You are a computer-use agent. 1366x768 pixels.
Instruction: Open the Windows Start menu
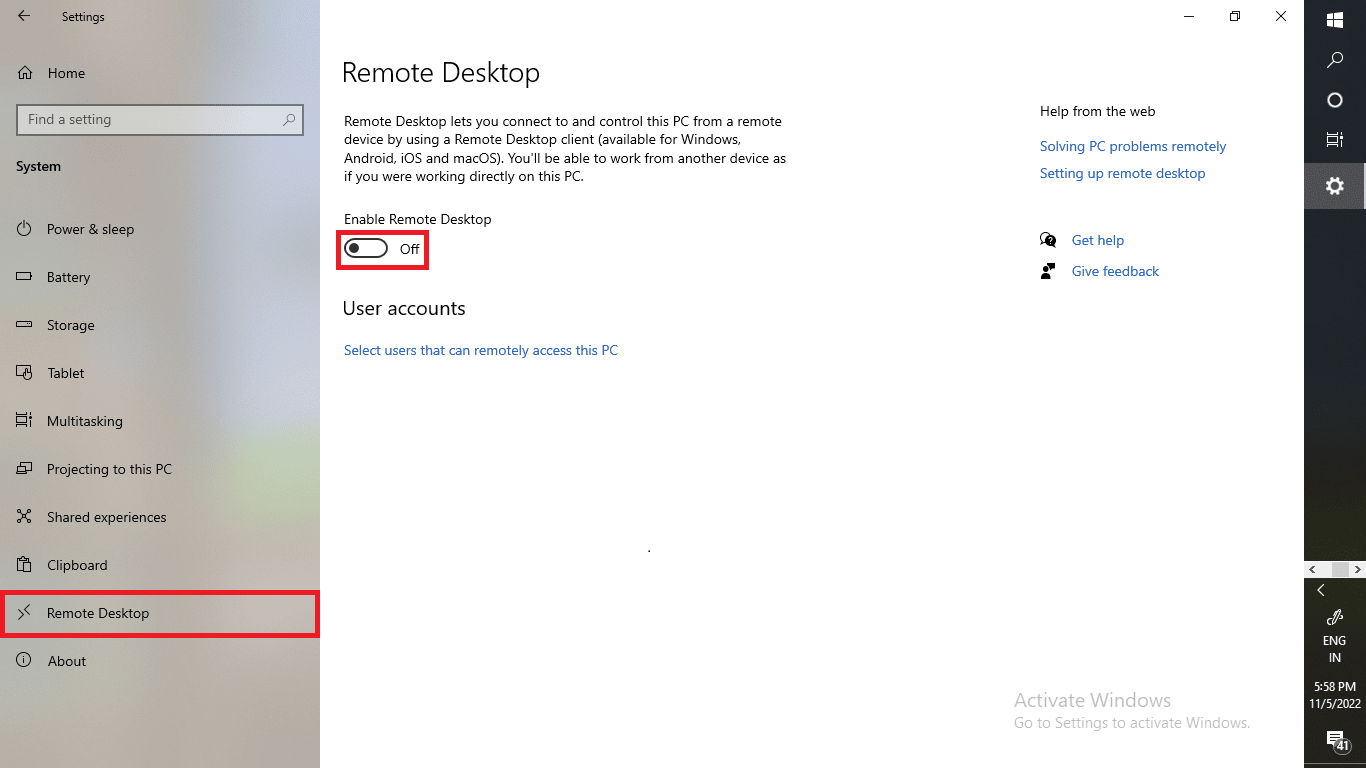1334,19
